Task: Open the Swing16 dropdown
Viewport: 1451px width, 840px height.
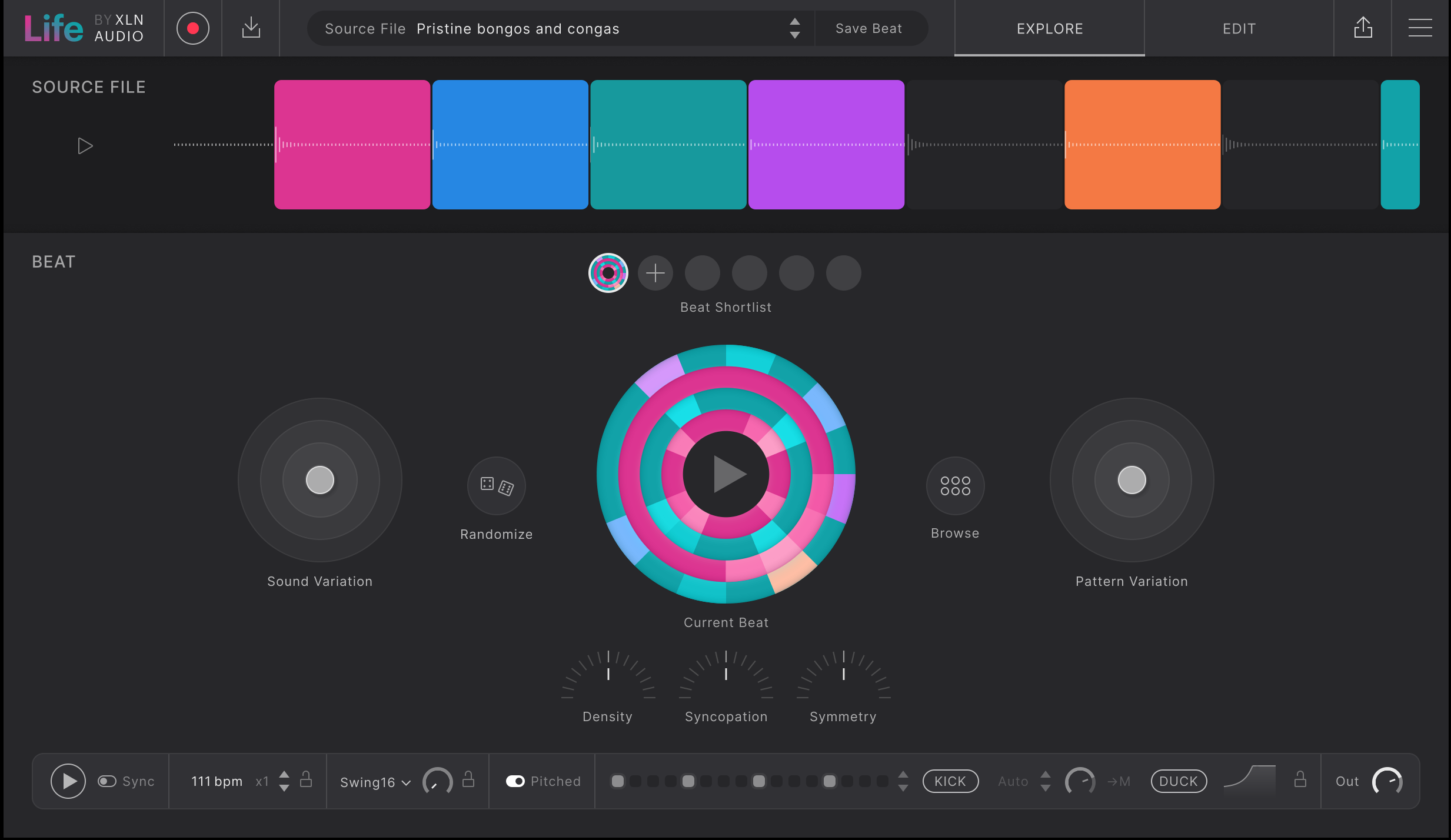Action: (x=373, y=781)
